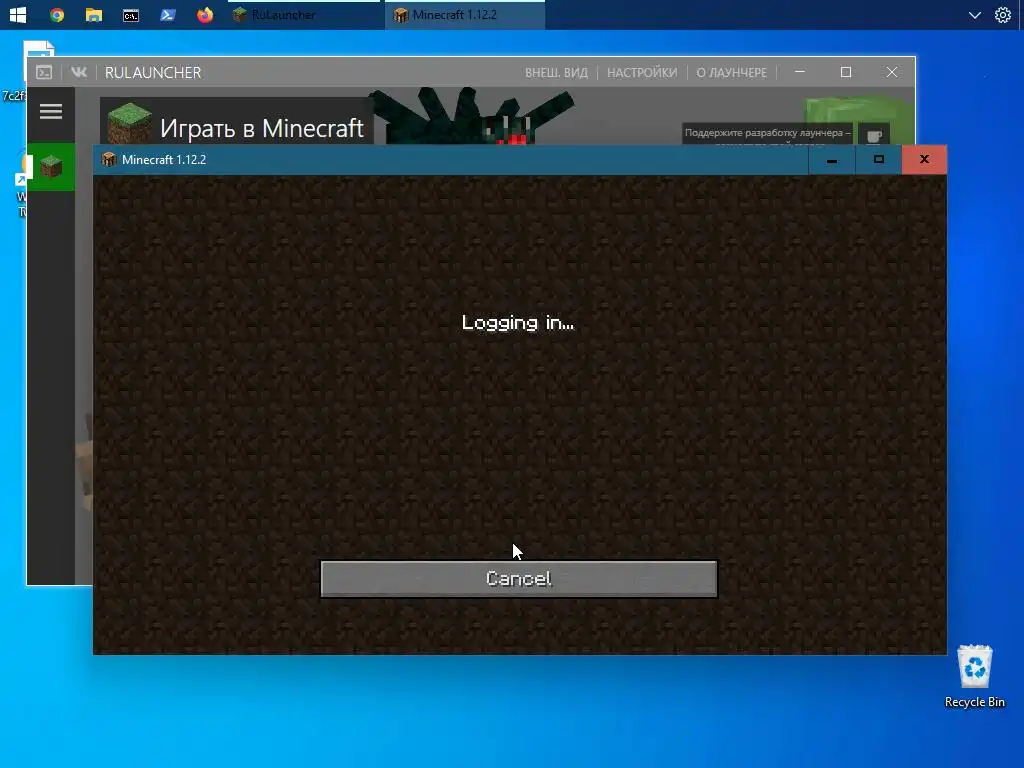Viewport: 1024px width, 768px height.
Task: Launch Firefox from the taskbar
Action: 205,14
